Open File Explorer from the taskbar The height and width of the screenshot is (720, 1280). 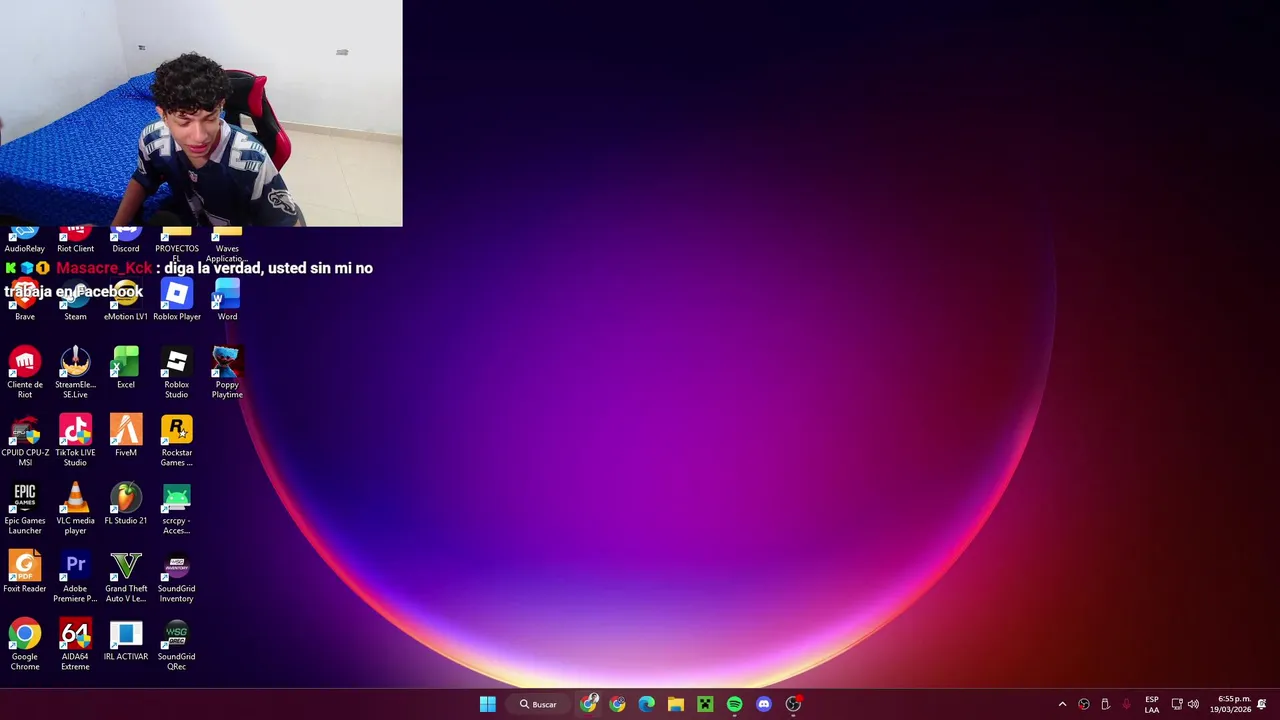click(676, 704)
